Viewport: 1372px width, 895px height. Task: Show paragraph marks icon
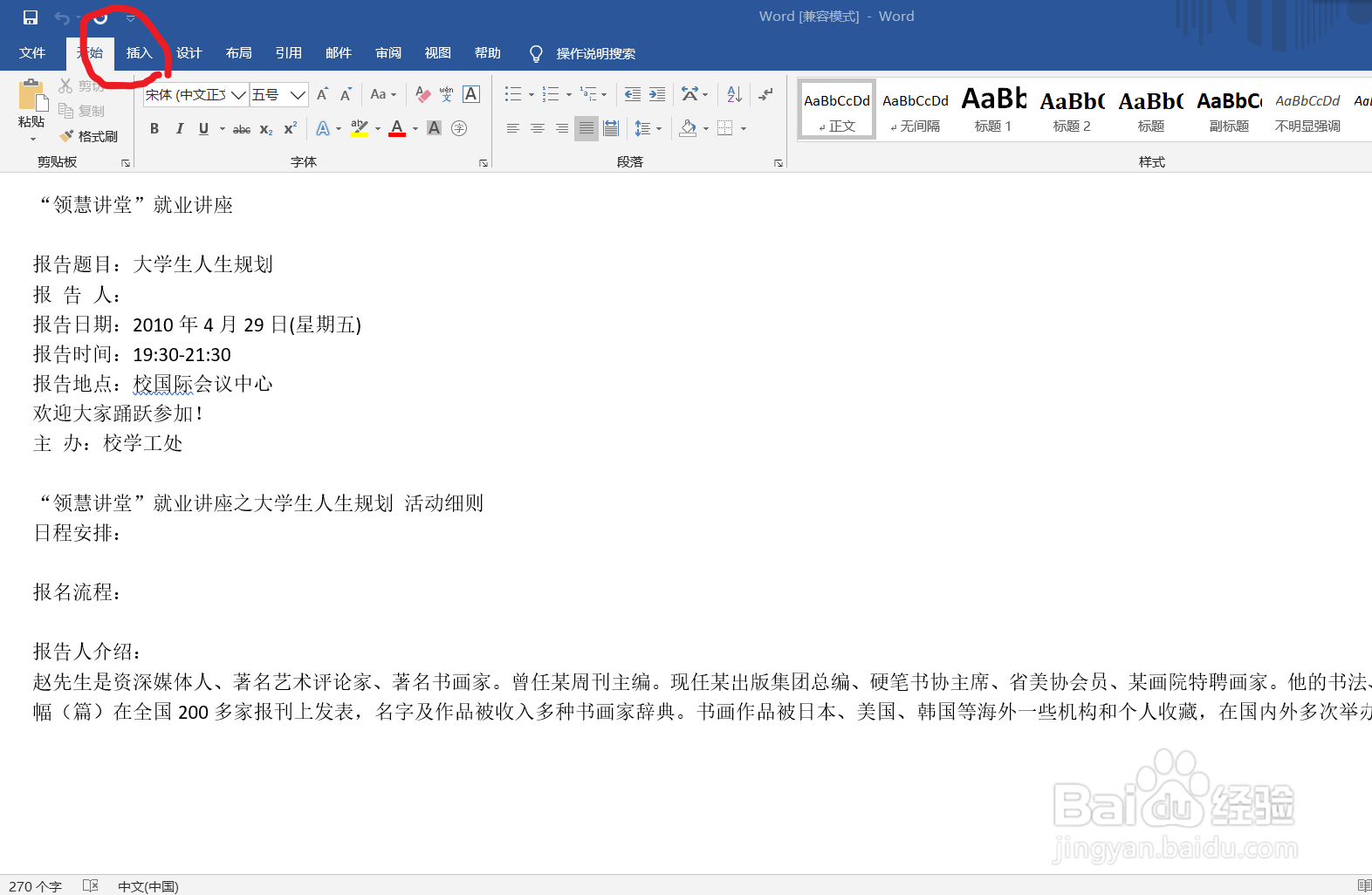coord(765,94)
